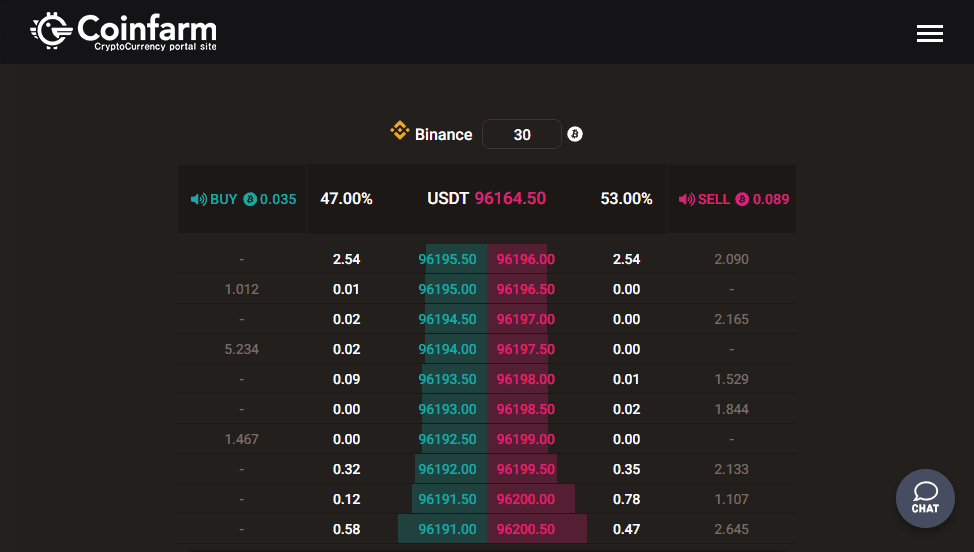974x552 pixels.
Task: Click the 47.00% buy ratio
Action: [x=346, y=199]
